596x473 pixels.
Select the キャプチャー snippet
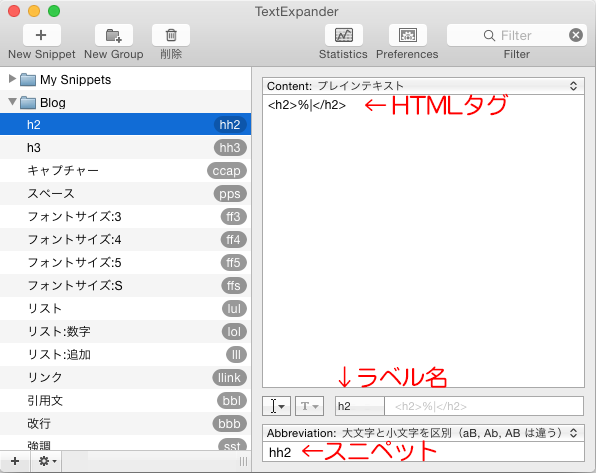point(125,170)
